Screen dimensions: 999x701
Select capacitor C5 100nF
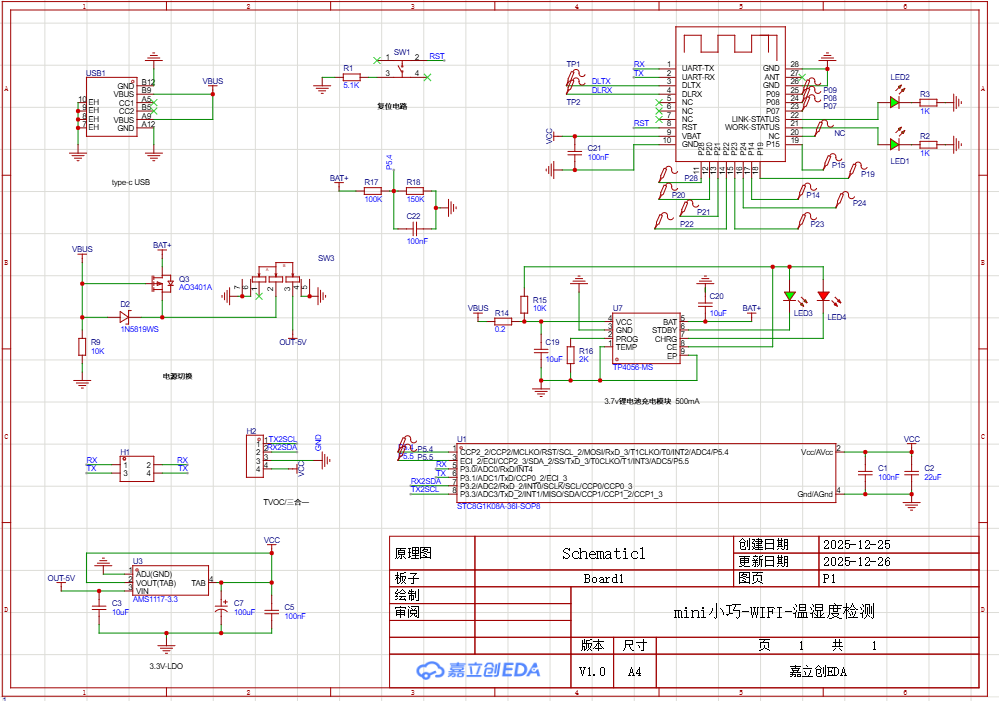pos(272,611)
